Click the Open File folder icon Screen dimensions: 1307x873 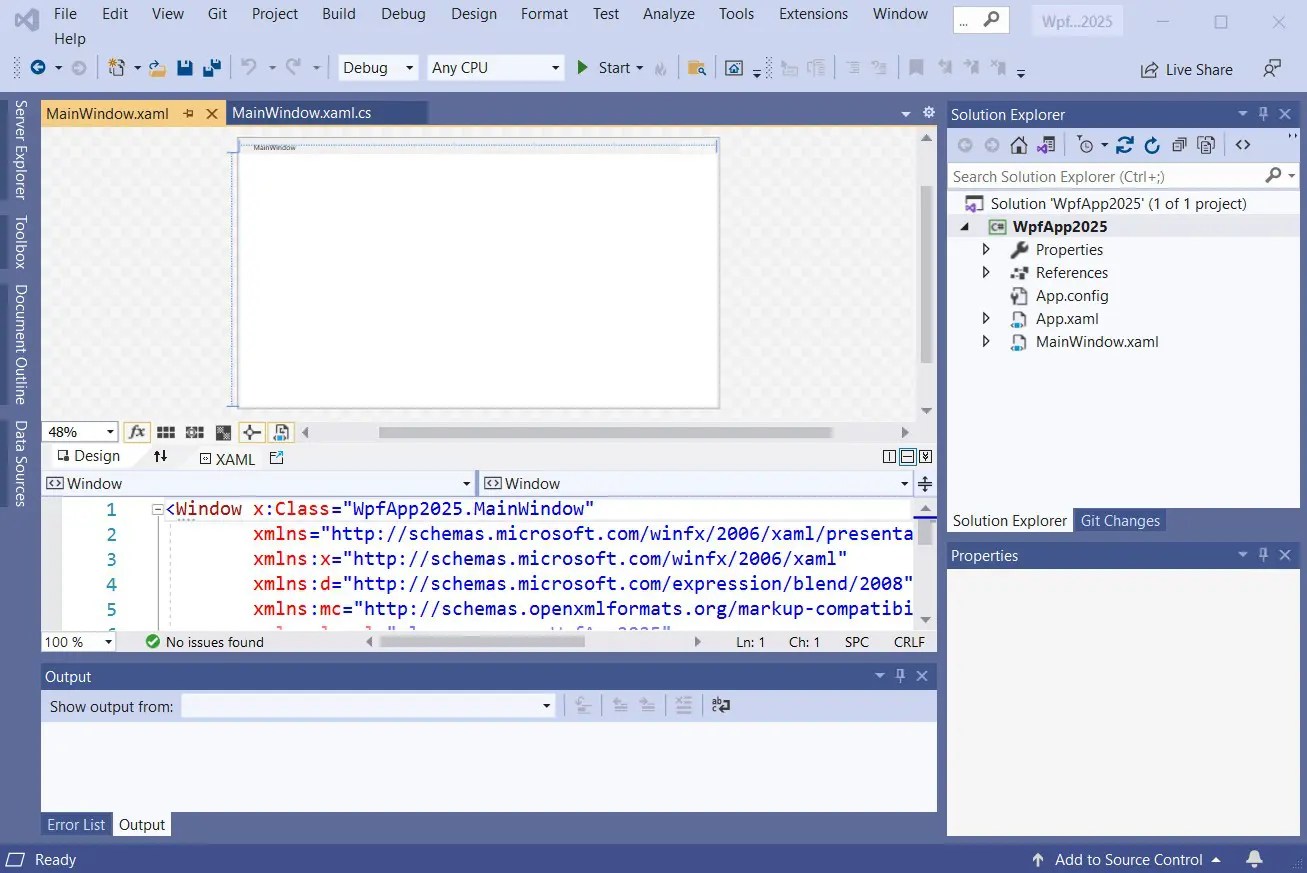[x=157, y=68]
